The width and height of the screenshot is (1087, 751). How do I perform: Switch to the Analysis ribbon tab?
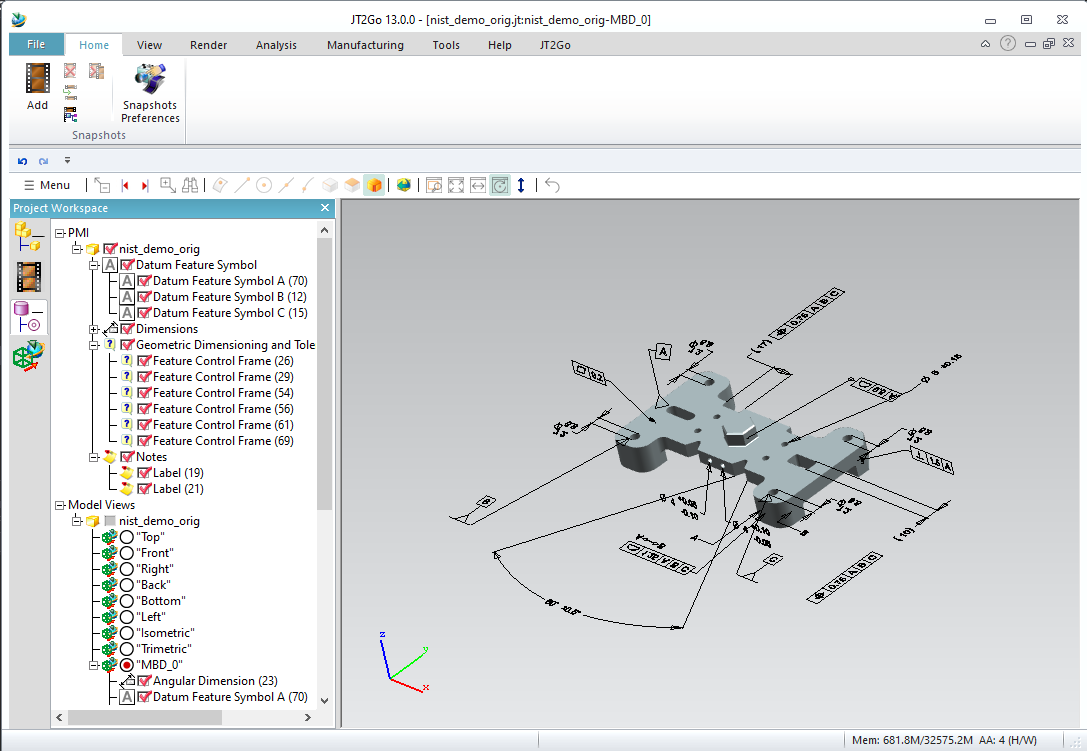pos(276,45)
